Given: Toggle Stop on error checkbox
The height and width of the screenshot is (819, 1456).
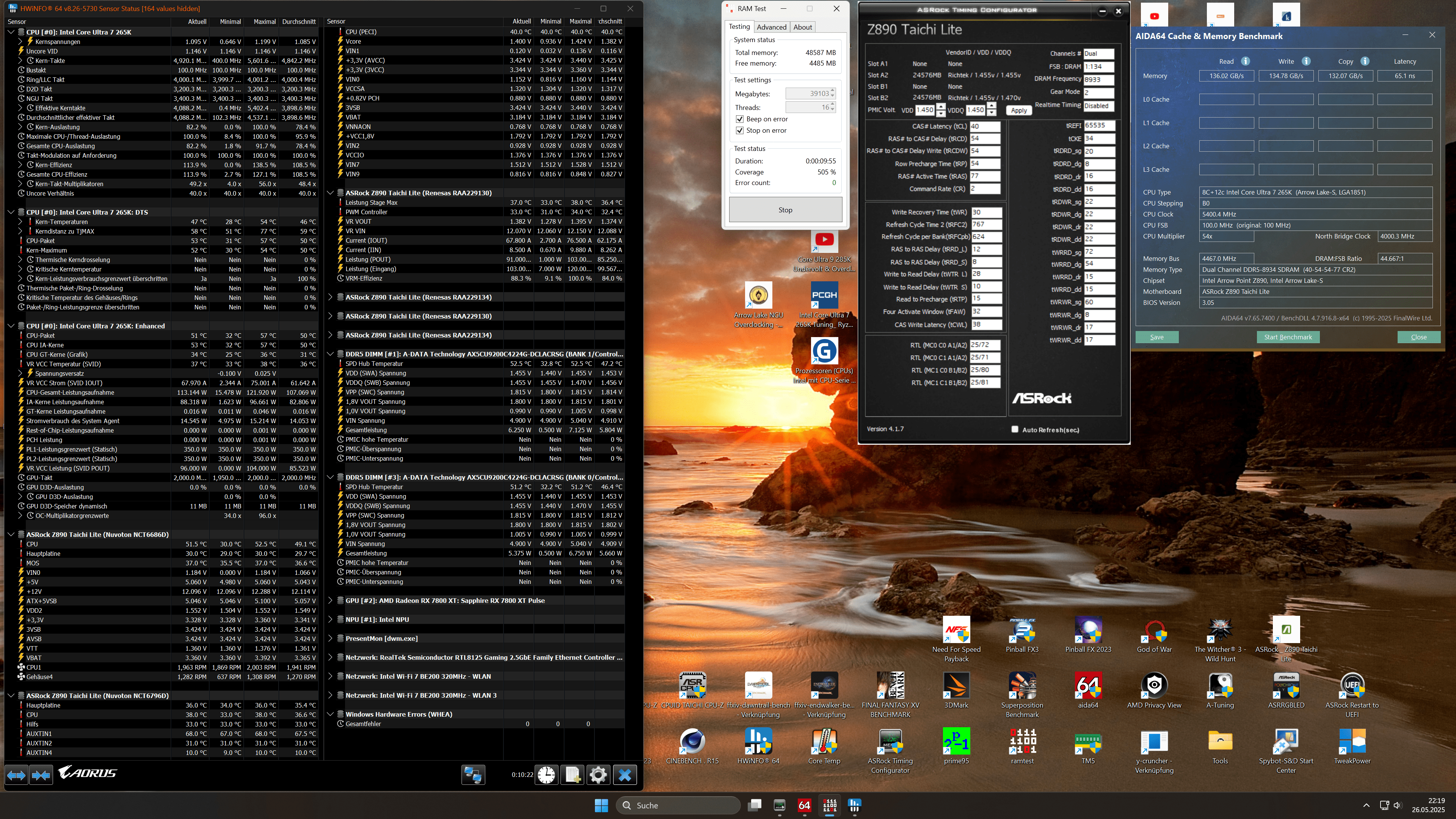Looking at the screenshot, I should click(739, 130).
